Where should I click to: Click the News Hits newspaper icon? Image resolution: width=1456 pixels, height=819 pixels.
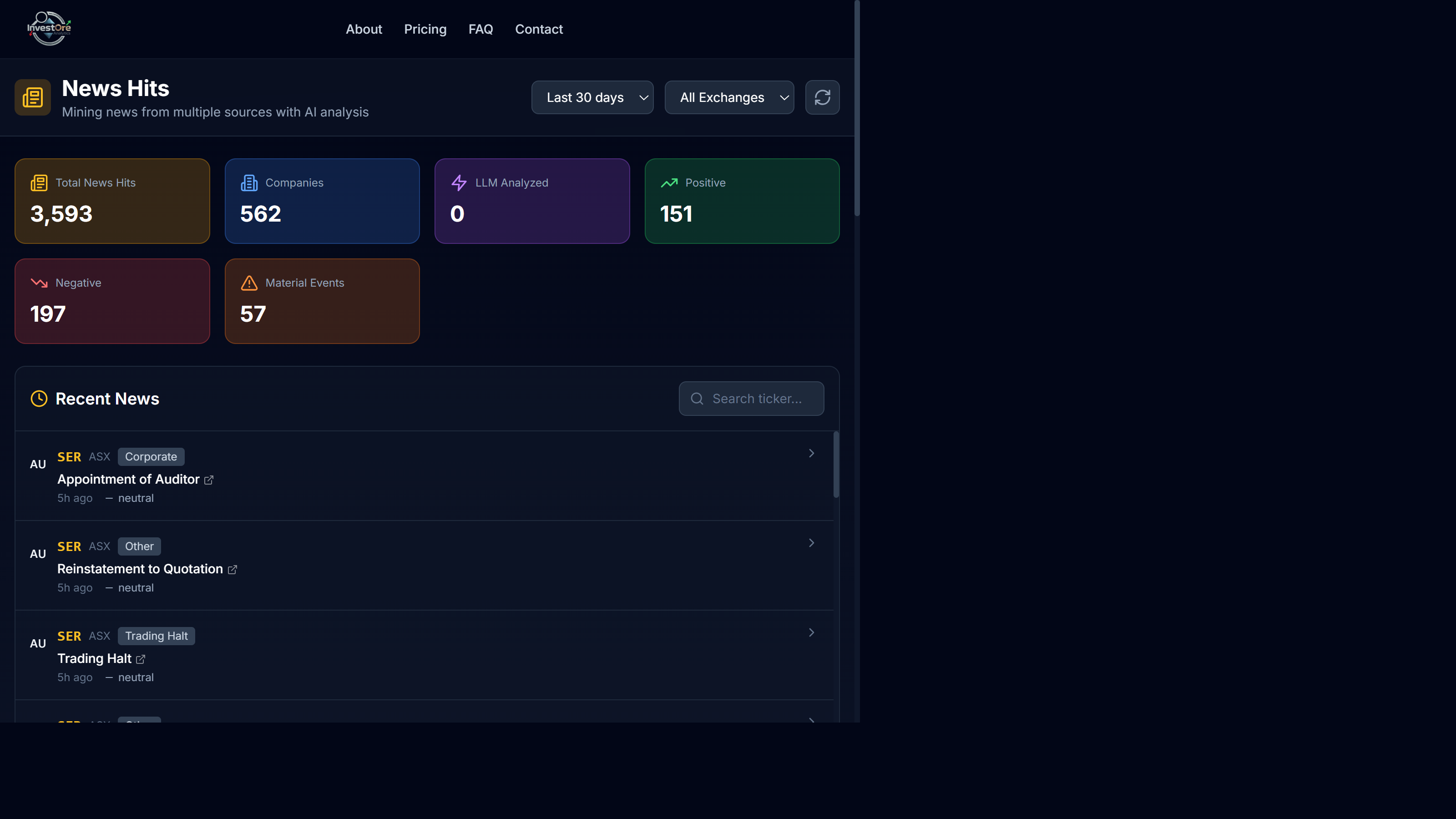pyautogui.click(x=33, y=97)
